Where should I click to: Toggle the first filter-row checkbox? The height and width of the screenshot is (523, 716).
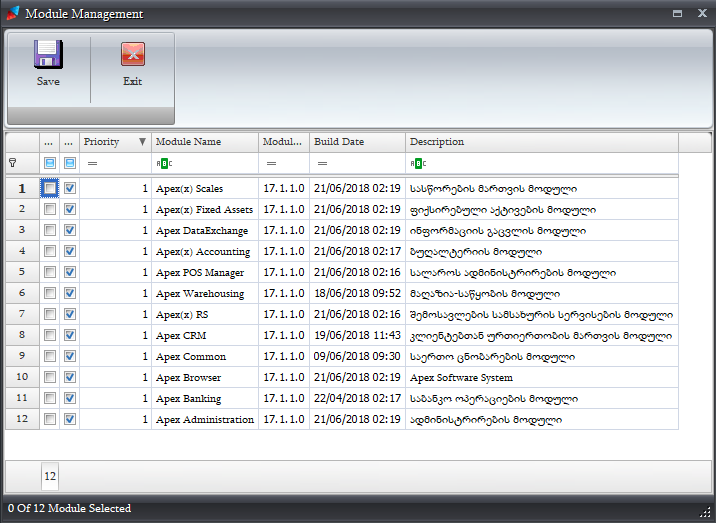click(x=50, y=163)
